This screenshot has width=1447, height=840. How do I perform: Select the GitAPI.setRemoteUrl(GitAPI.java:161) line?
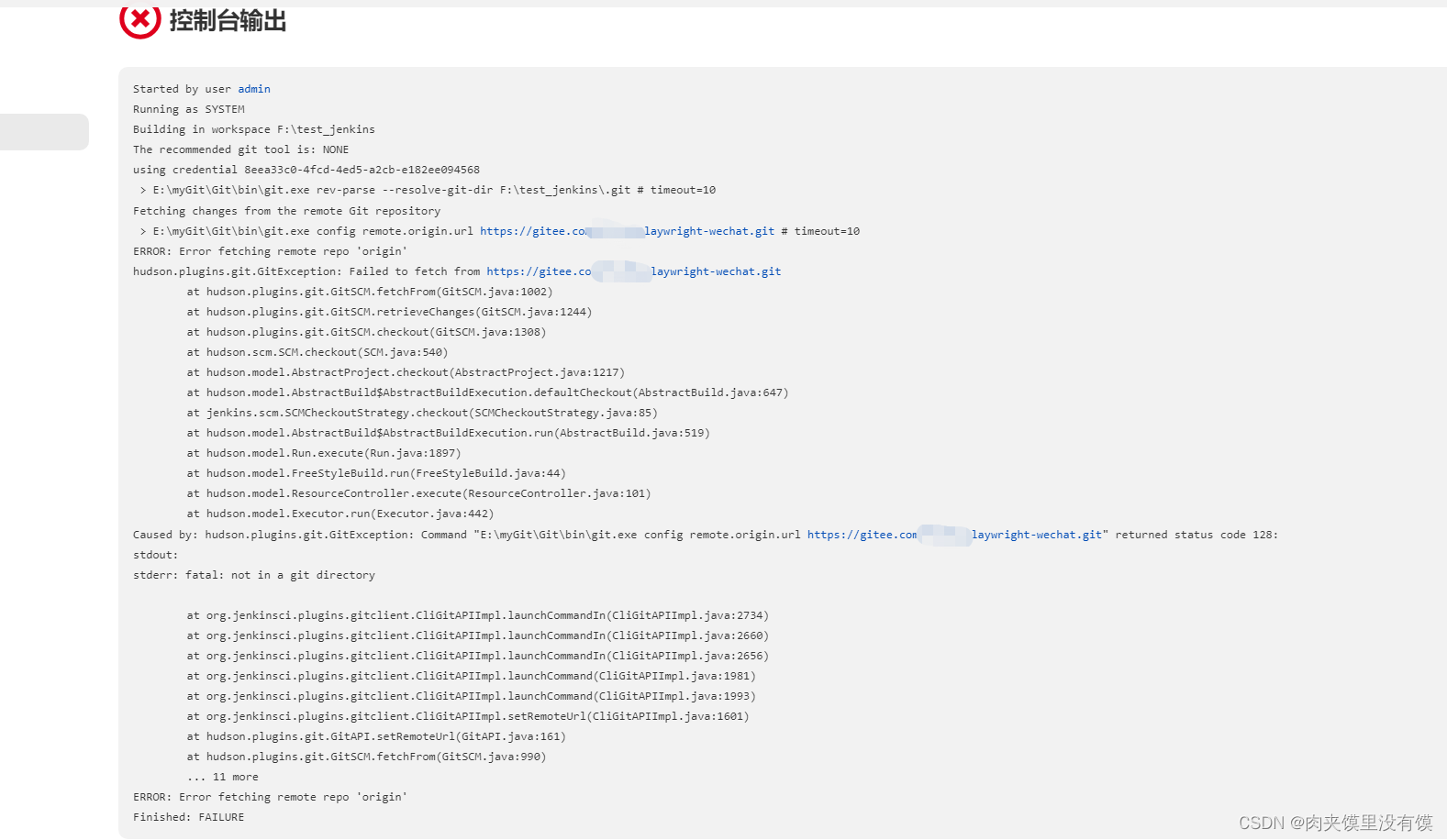(376, 736)
